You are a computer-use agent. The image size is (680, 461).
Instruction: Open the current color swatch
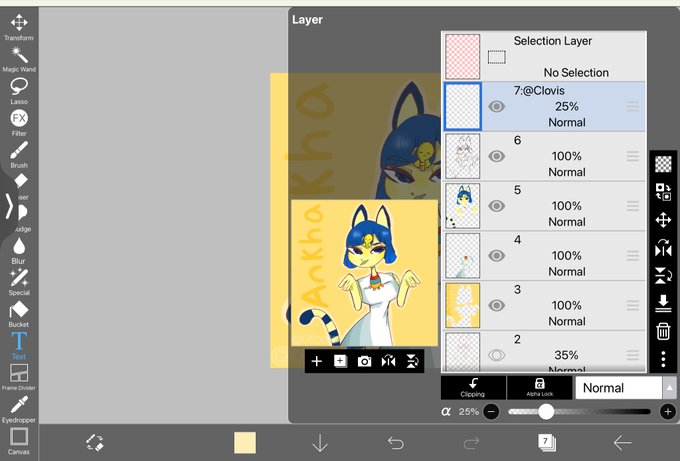click(245, 443)
